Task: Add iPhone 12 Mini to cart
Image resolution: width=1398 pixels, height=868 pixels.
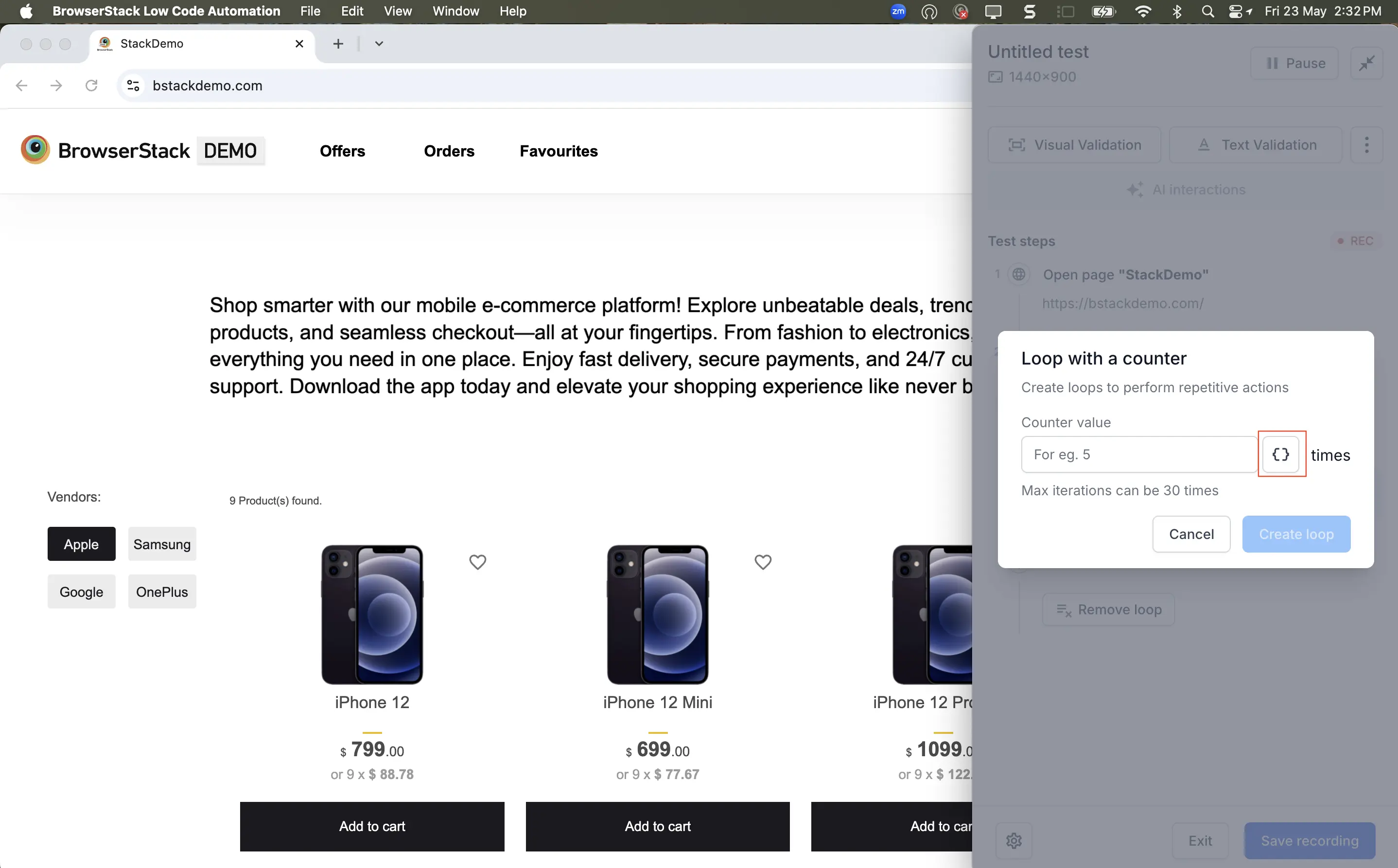Action: click(658, 826)
